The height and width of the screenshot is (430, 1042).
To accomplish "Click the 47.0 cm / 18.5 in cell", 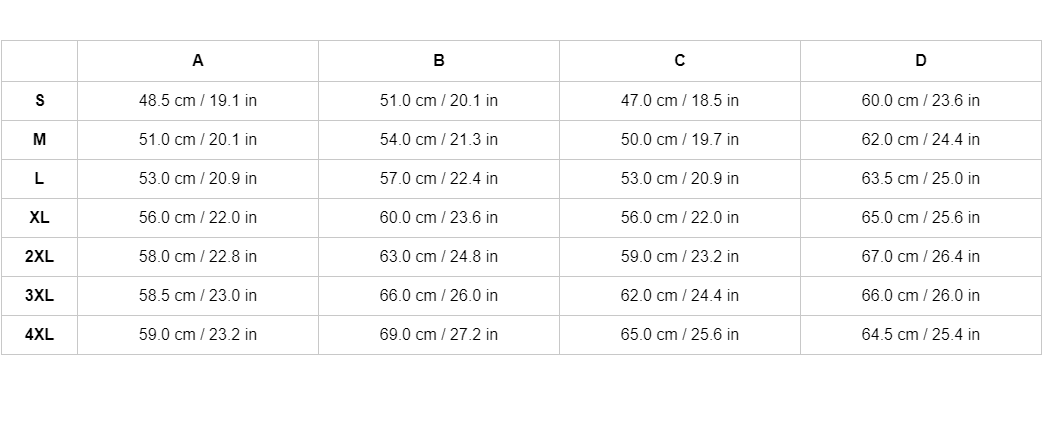I will click(680, 100).
